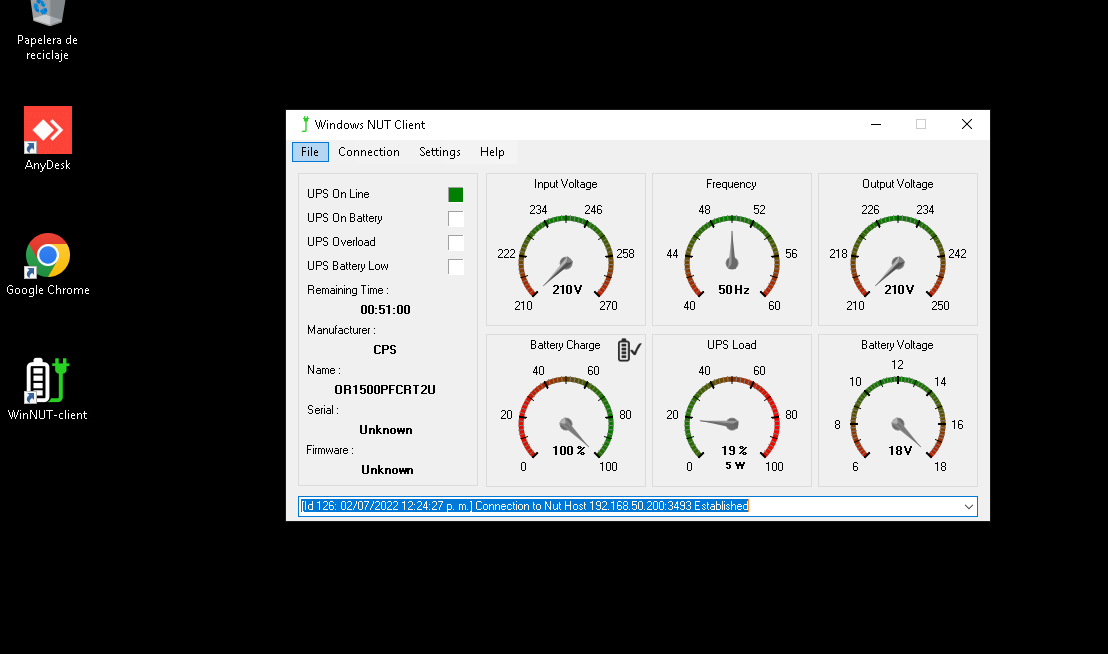Click the green UPS On Line indicator

(455, 194)
